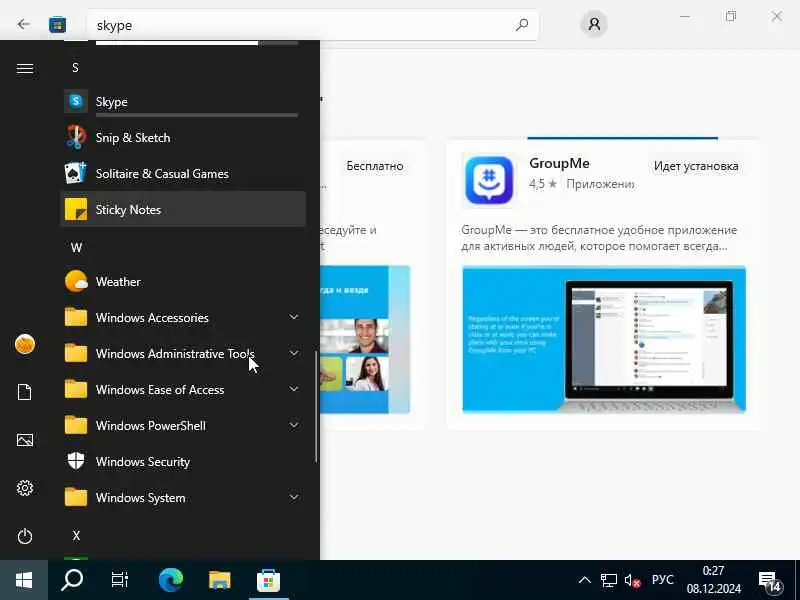800x600 pixels.
Task: Click the Start menu app list scrollbar
Action: coord(316,407)
